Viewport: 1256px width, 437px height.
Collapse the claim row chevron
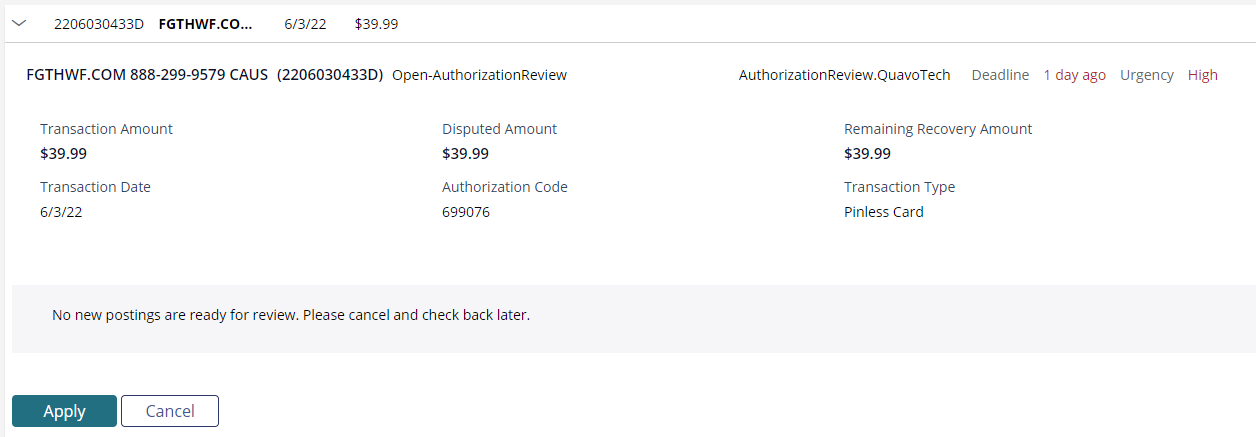19,23
